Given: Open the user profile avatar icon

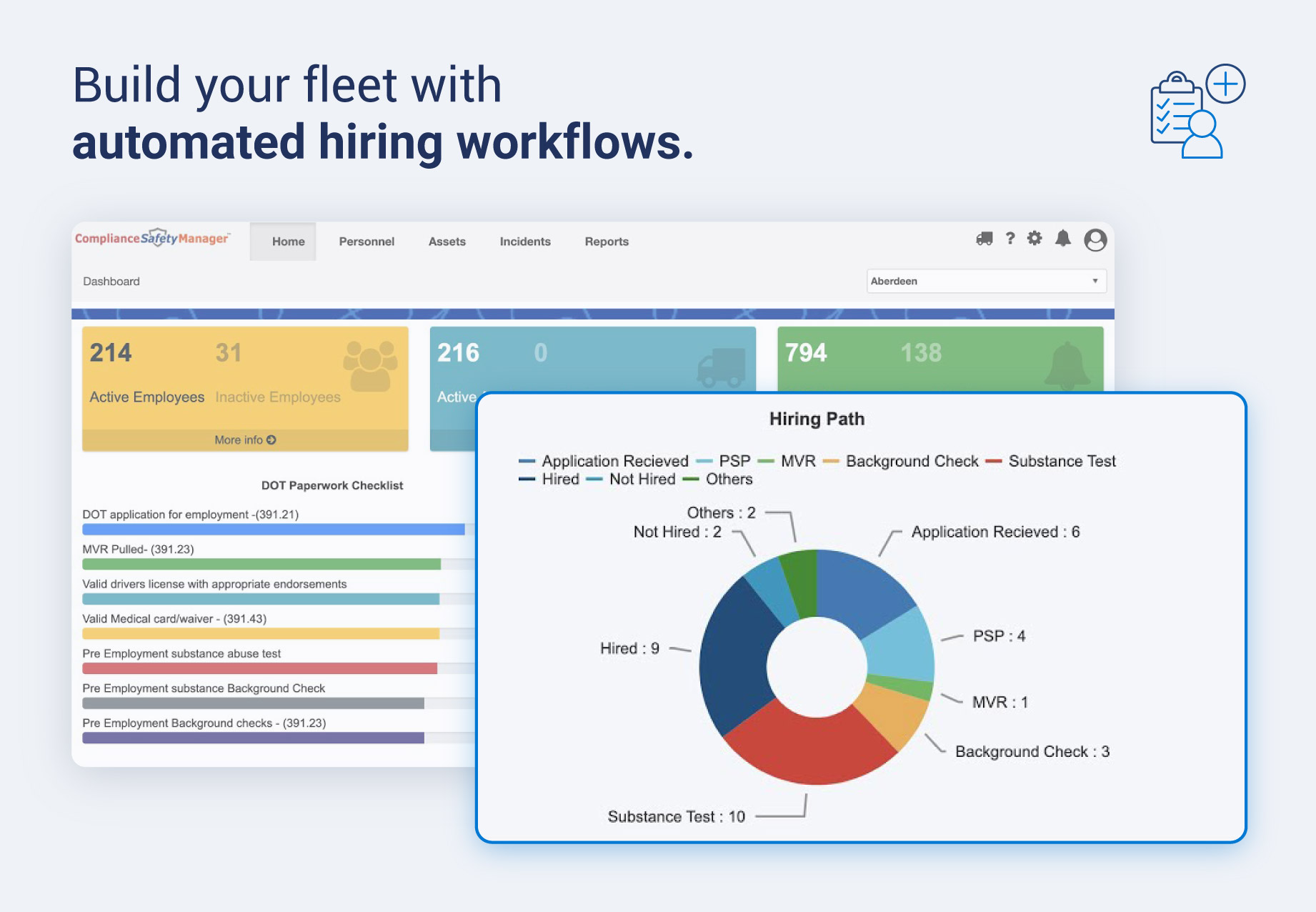Looking at the screenshot, I should click(x=1095, y=240).
